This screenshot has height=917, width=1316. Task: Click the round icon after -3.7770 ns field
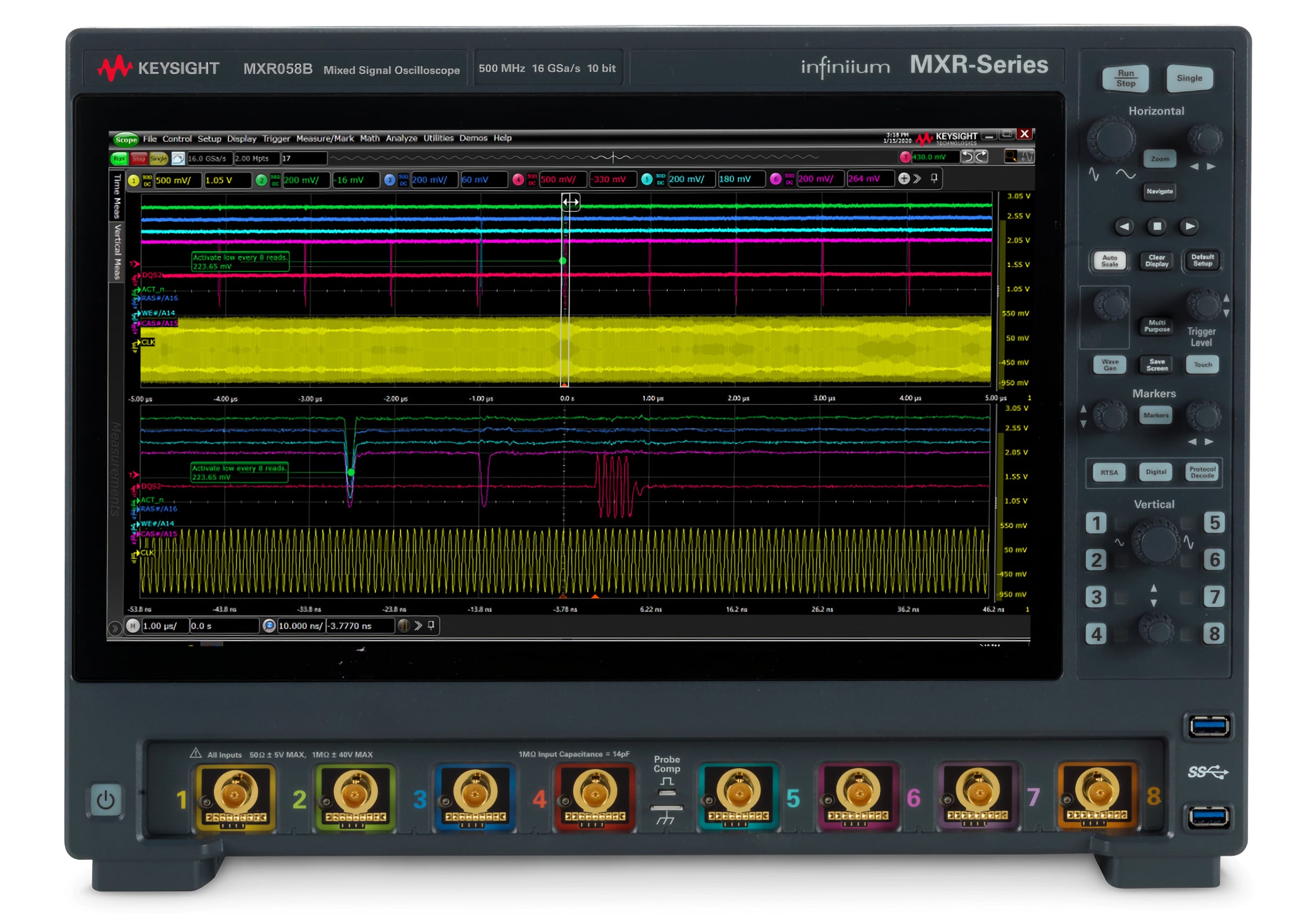tap(403, 625)
